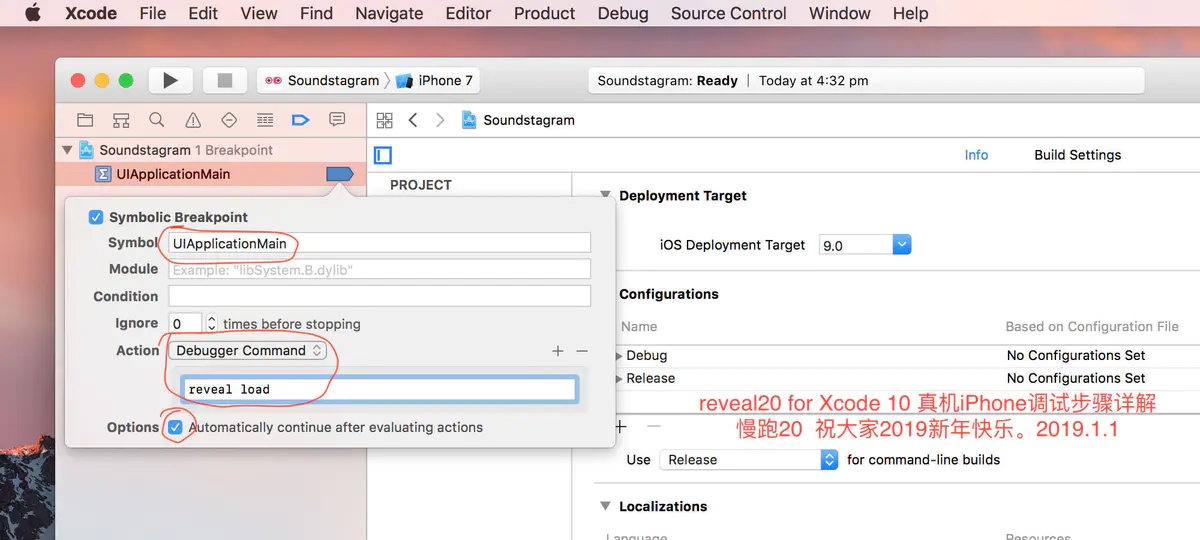Run the app with the Play button
This screenshot has width=1200, height=540.
coord(170,80)
